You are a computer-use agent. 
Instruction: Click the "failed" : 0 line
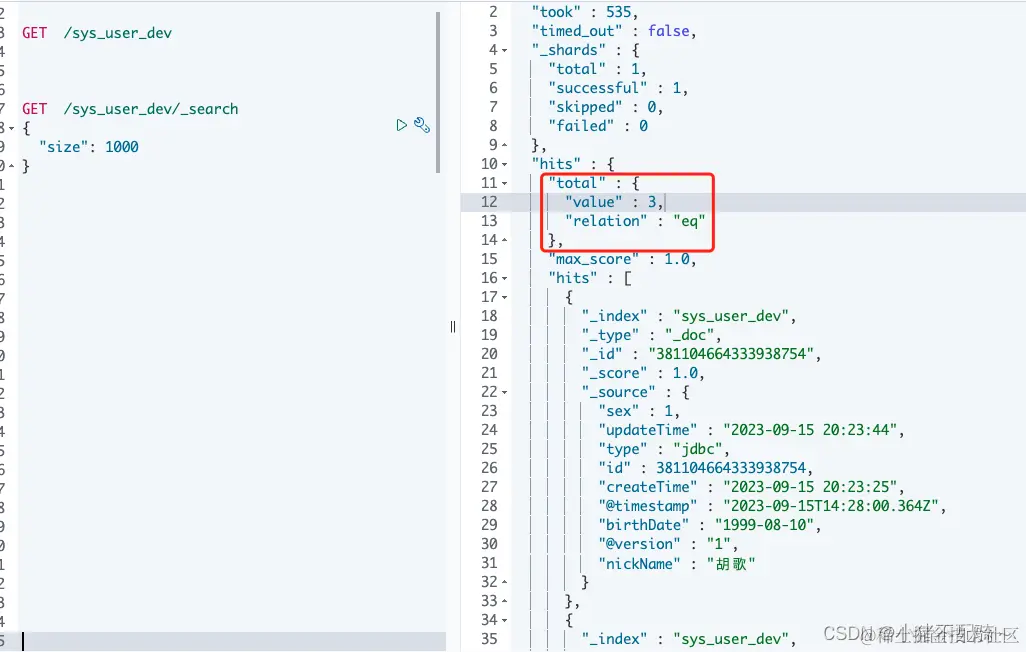click(x=598, y=126)
